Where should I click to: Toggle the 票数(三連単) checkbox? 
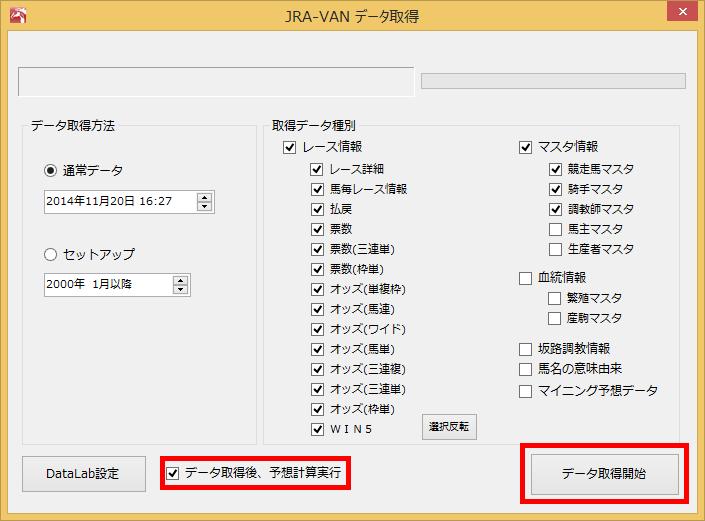(x=317, y=249)
